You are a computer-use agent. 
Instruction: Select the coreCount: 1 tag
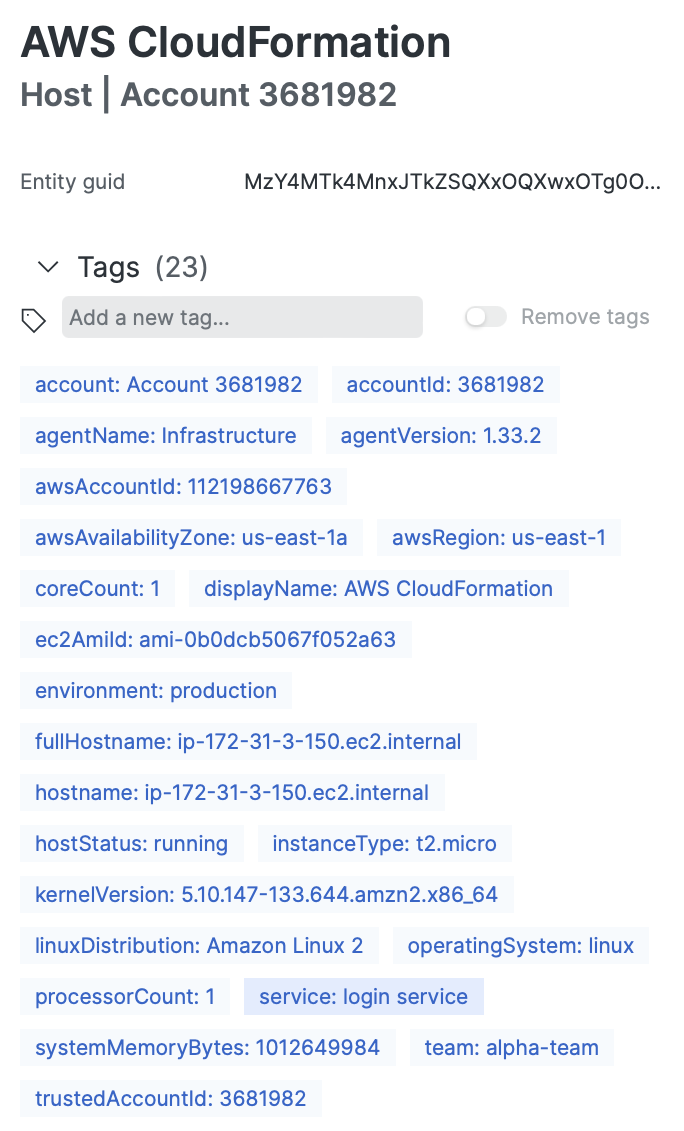tap(97, 588)
